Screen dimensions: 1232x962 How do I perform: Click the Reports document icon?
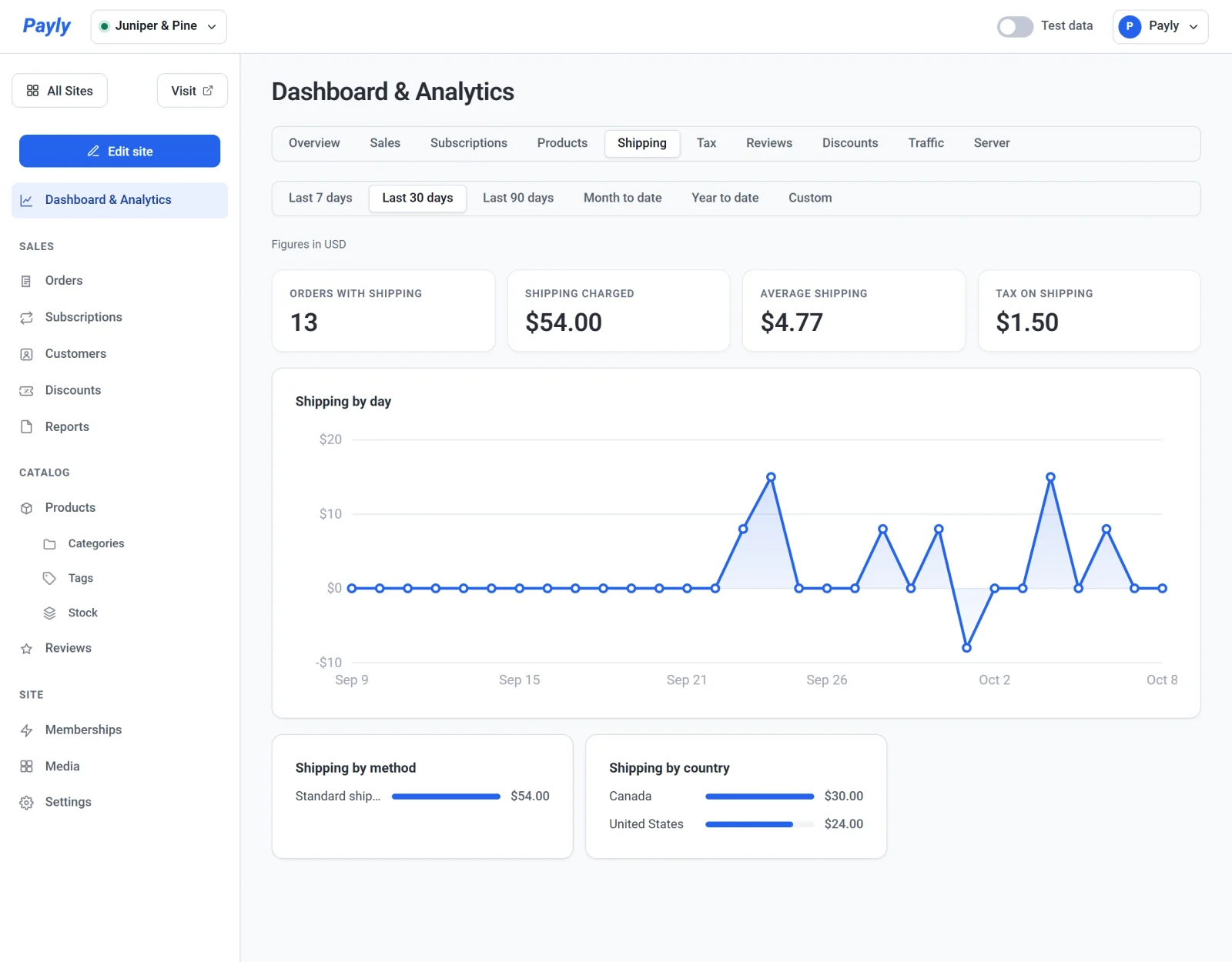click(26, 427)
